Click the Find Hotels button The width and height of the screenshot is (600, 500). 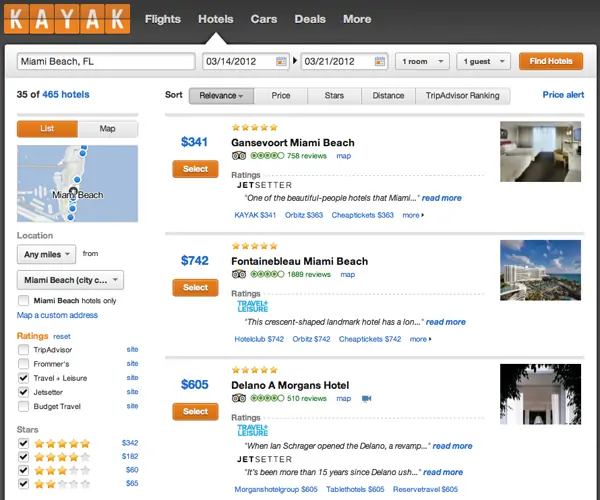tap(551, 61)
